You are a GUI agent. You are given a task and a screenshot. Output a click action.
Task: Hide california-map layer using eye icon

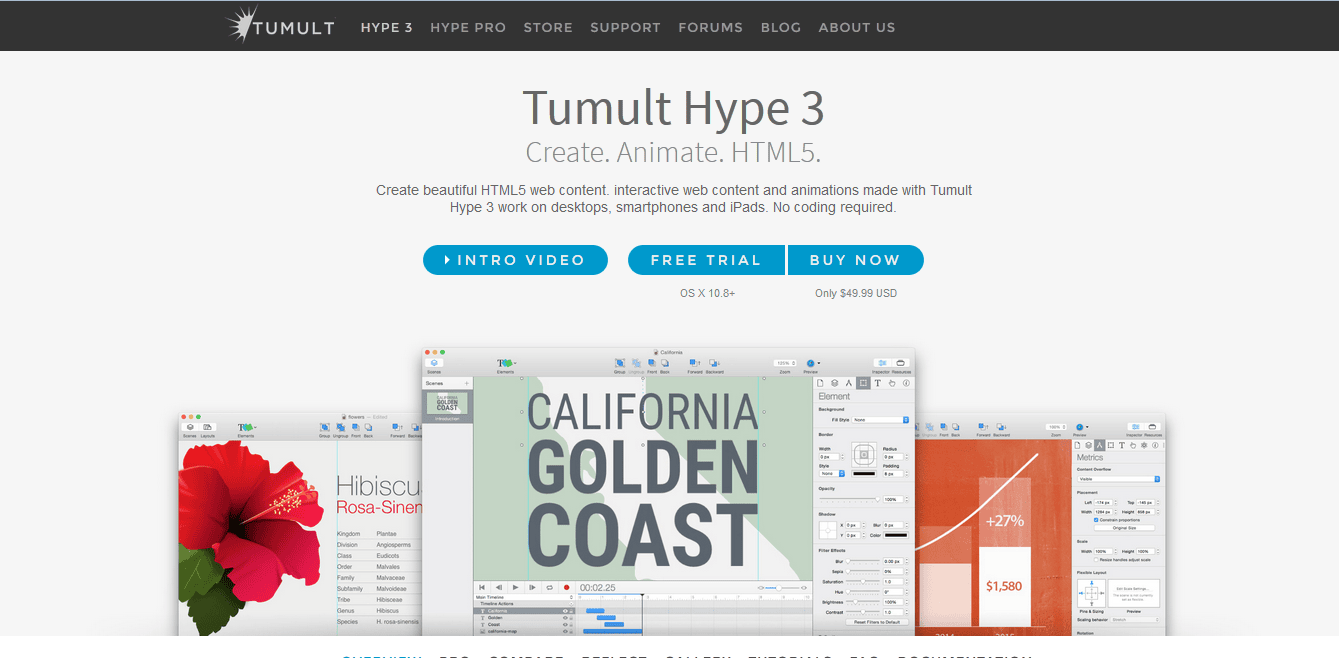click(565, 632)
